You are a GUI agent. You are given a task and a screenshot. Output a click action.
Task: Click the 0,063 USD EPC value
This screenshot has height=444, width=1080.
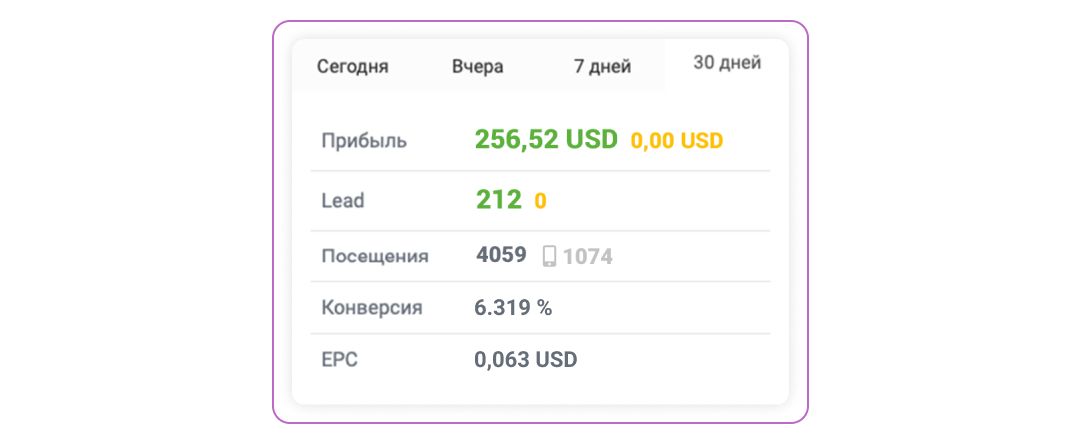(x=525, y=360)
